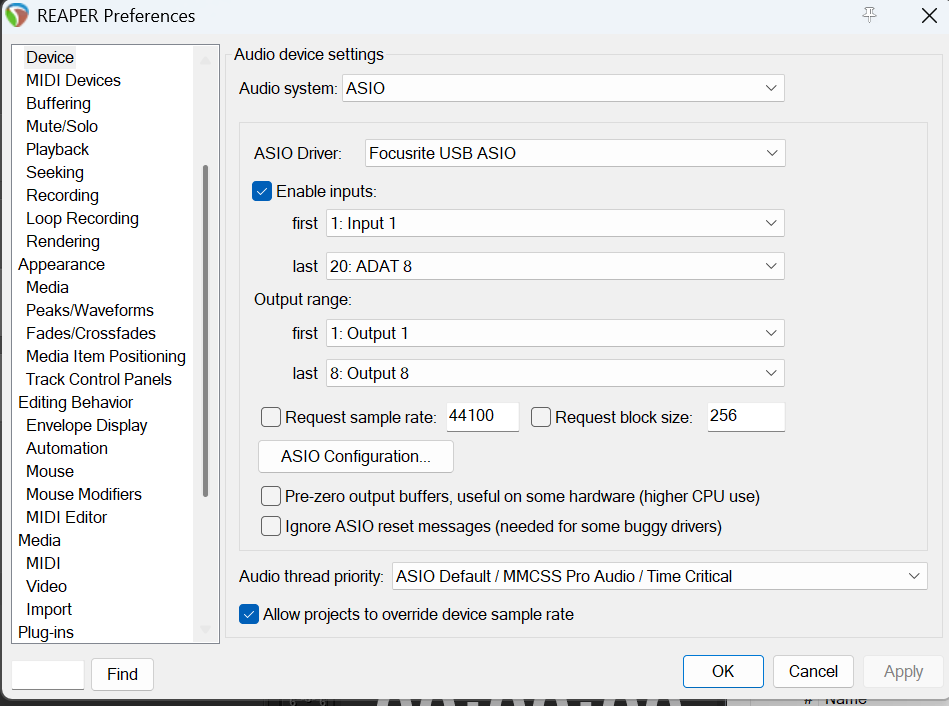Click the block size field showing 256
This screenshot has height=706, width=949.
pos(746,417)
